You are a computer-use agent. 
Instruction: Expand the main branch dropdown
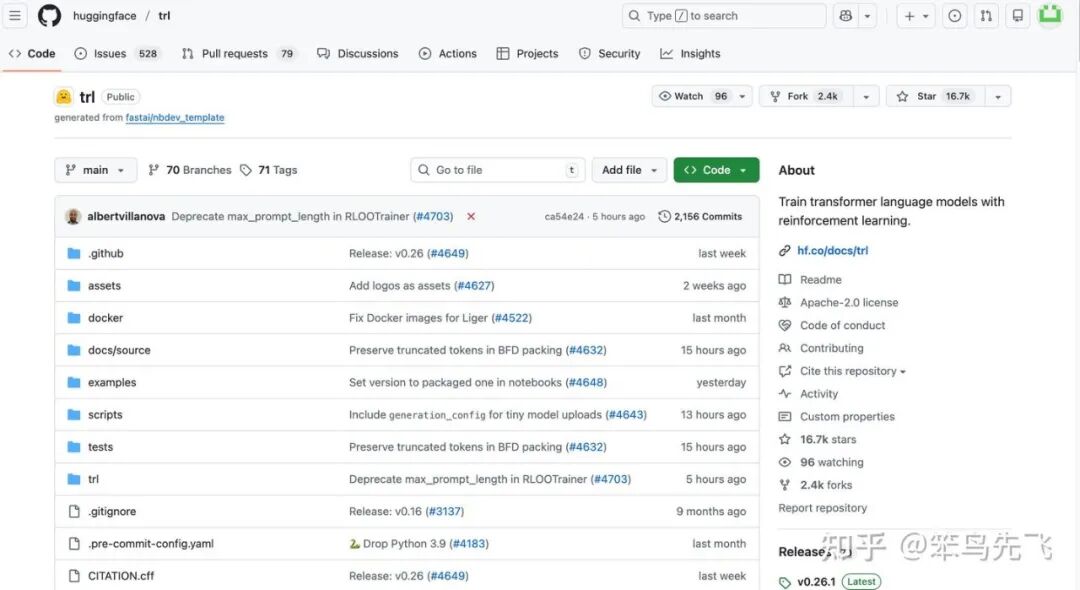(95, 170)
